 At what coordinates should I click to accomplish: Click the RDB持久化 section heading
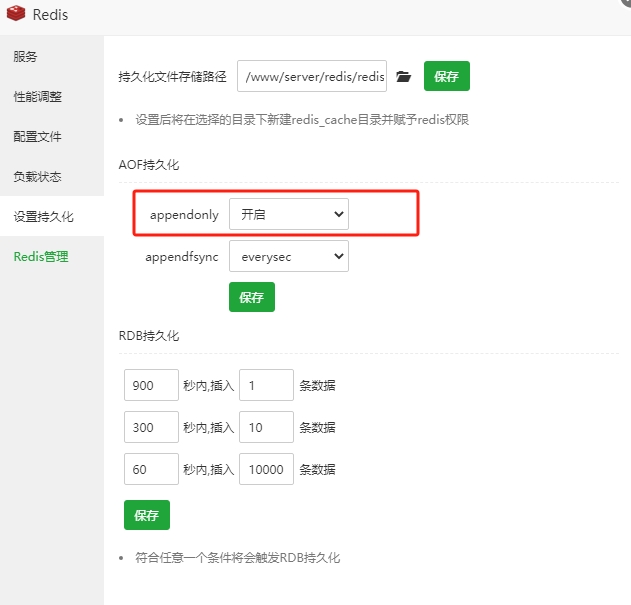coord(149,336)
